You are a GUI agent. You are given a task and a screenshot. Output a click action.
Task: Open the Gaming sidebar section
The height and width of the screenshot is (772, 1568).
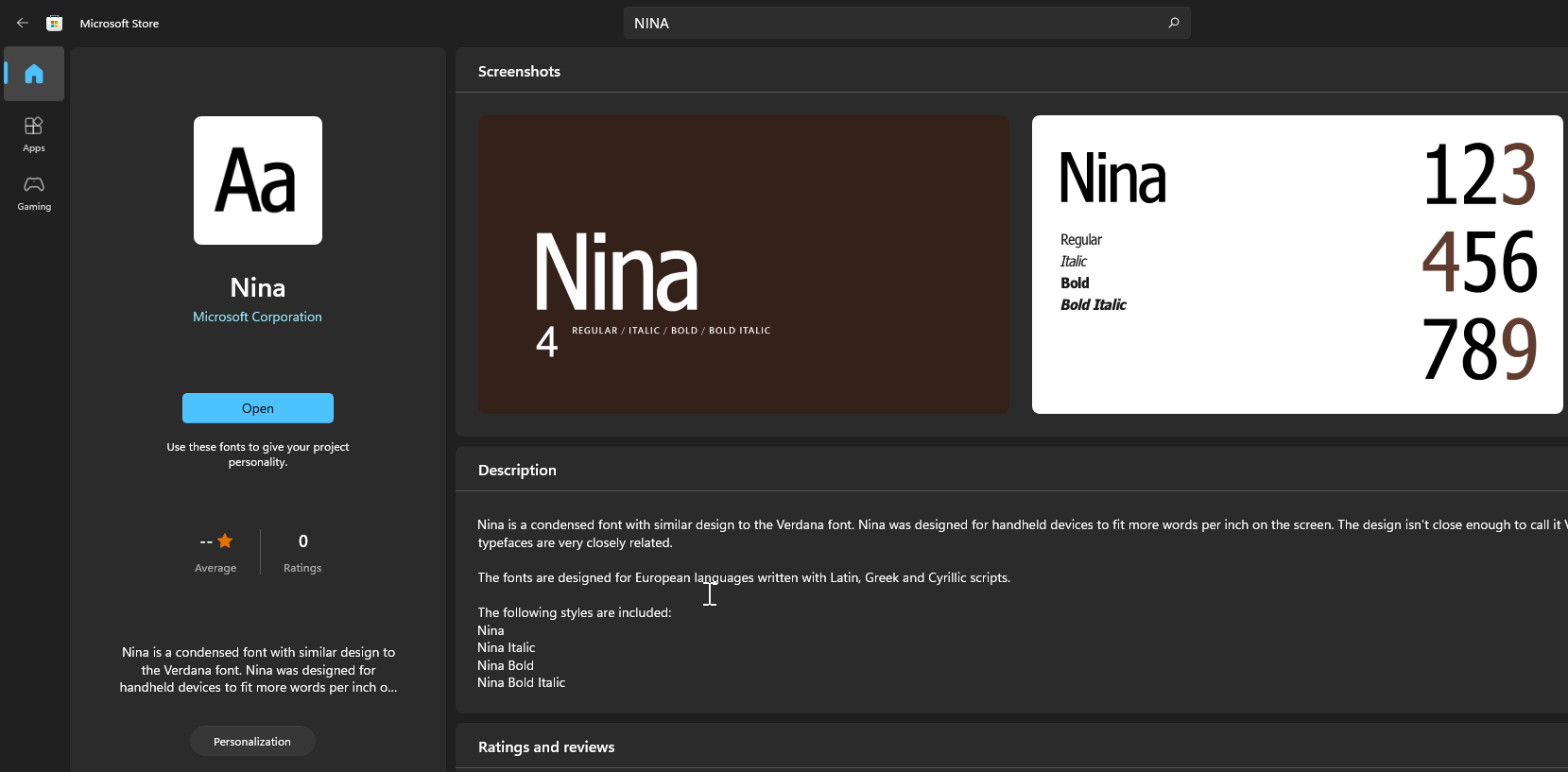click(x=34, y=193)
